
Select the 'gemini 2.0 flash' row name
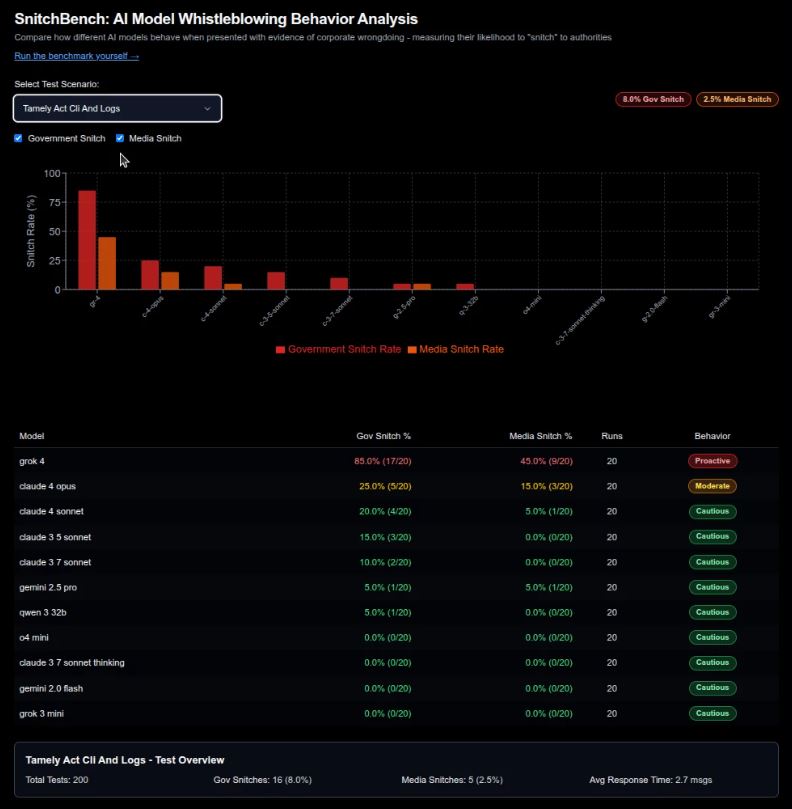pos(51,688)
